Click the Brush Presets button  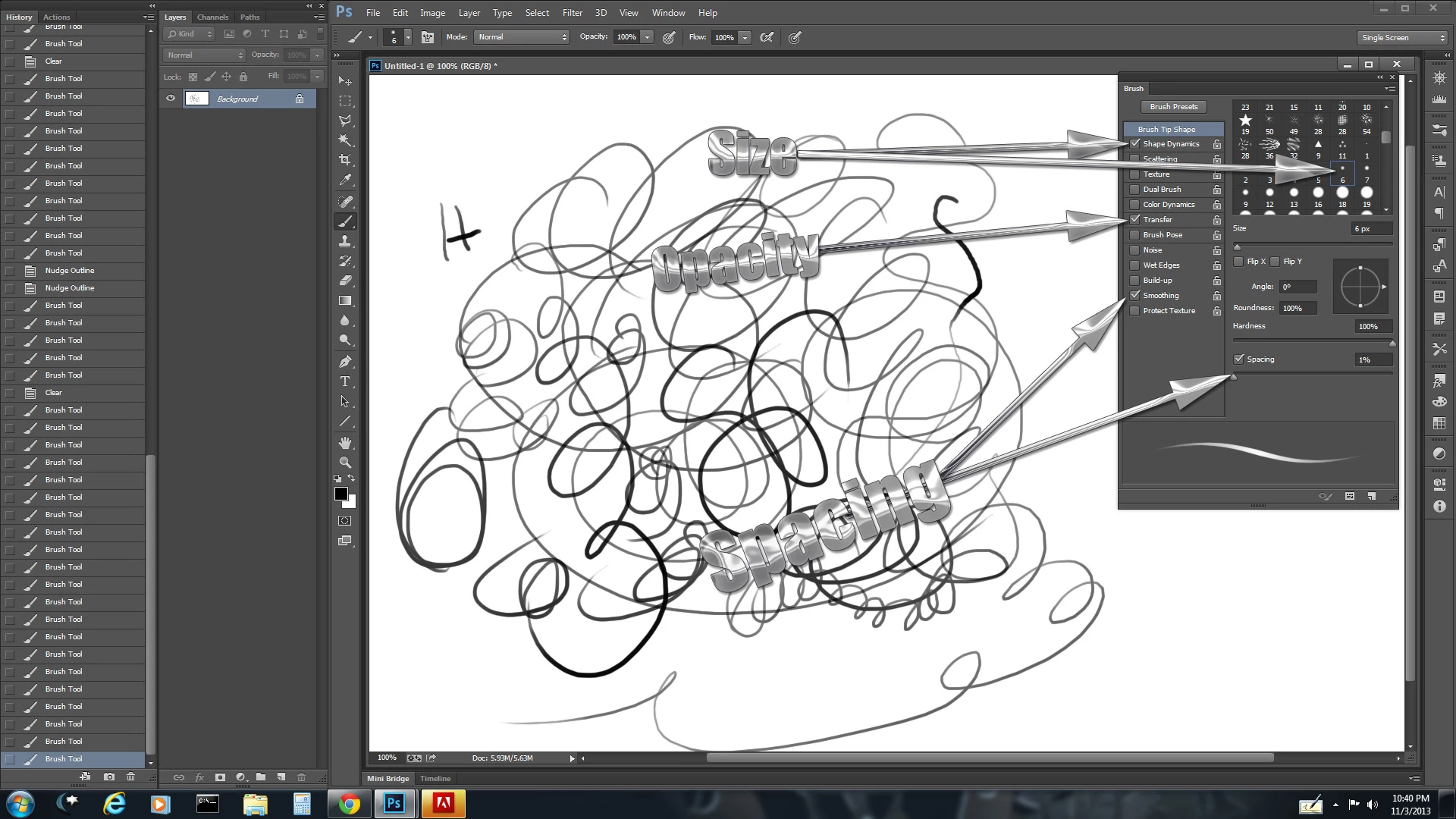[1173, 107]
